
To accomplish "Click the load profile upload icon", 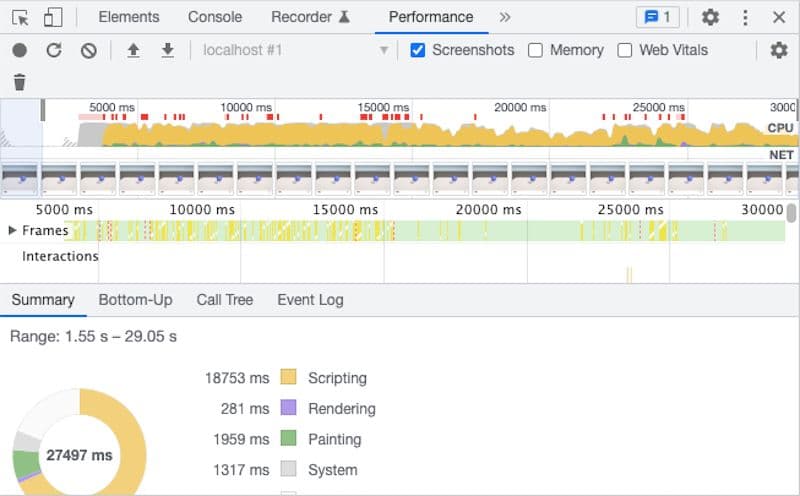I will click(x=133, y=50).
